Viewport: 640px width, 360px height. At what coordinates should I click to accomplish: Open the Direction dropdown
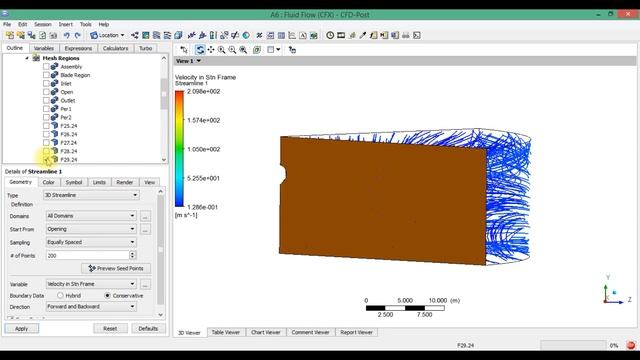91,307
